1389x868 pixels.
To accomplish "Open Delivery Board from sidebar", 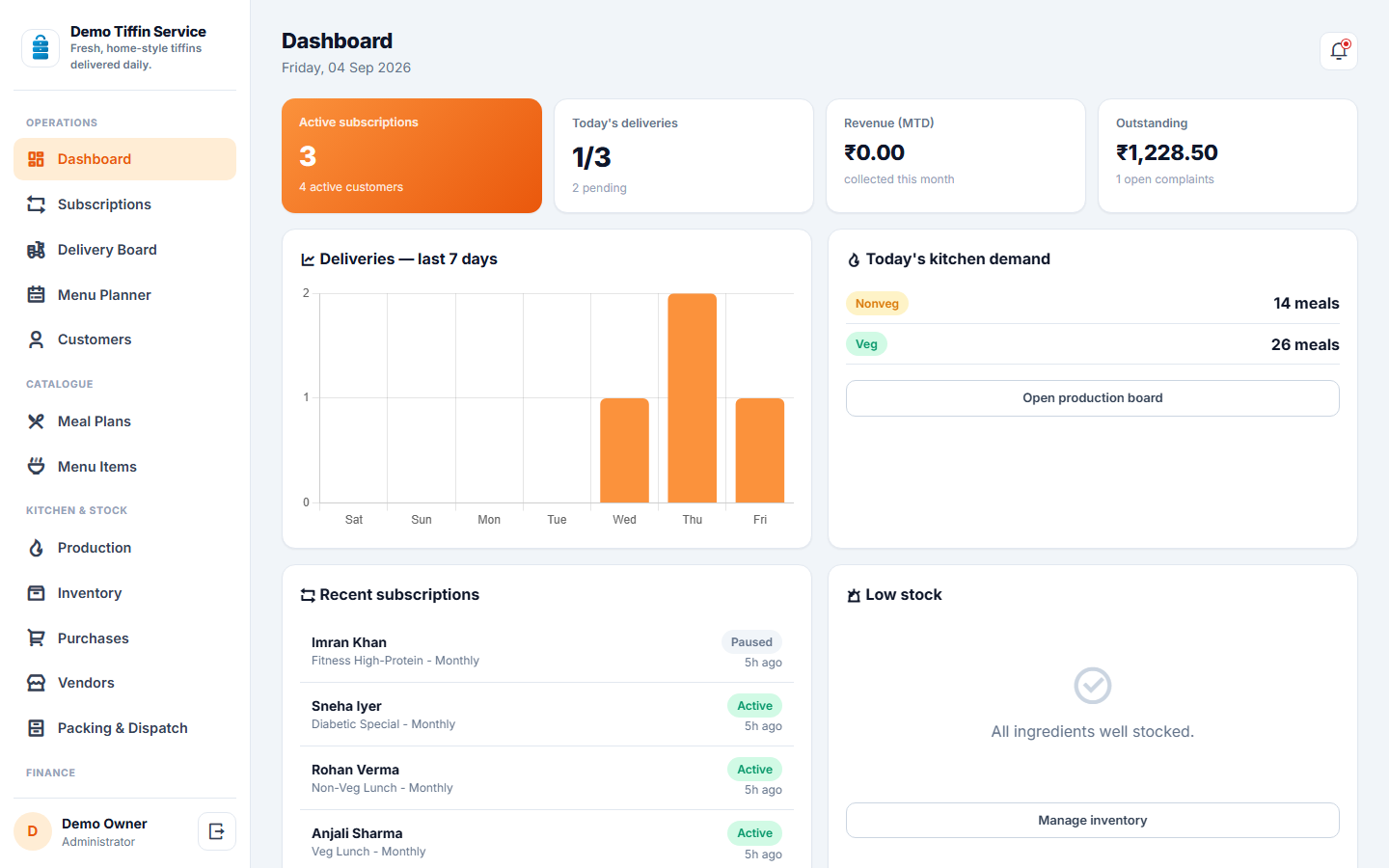I will click(x=124, y=250).
